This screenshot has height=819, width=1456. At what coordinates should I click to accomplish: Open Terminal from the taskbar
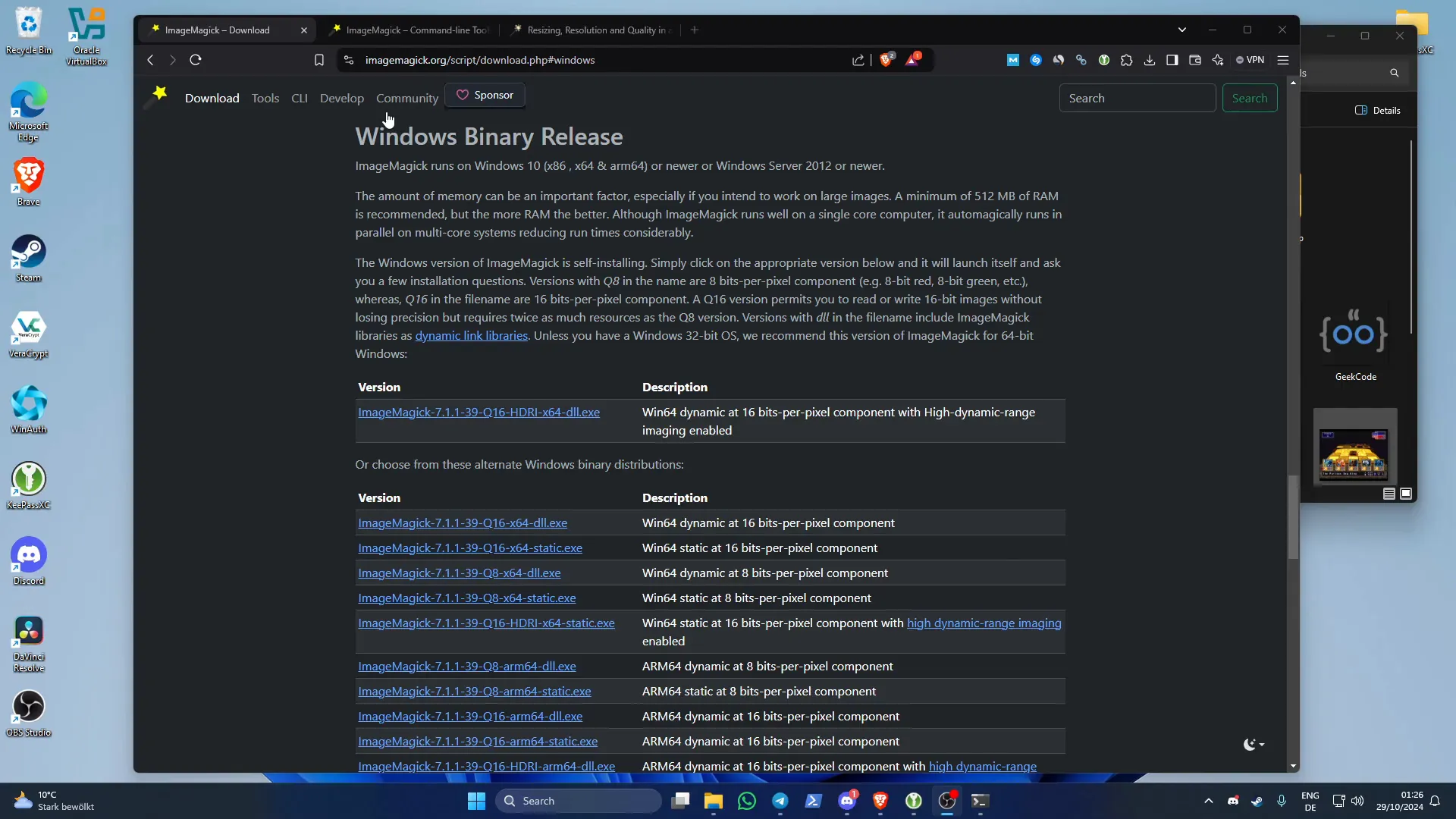coord(981,801)
